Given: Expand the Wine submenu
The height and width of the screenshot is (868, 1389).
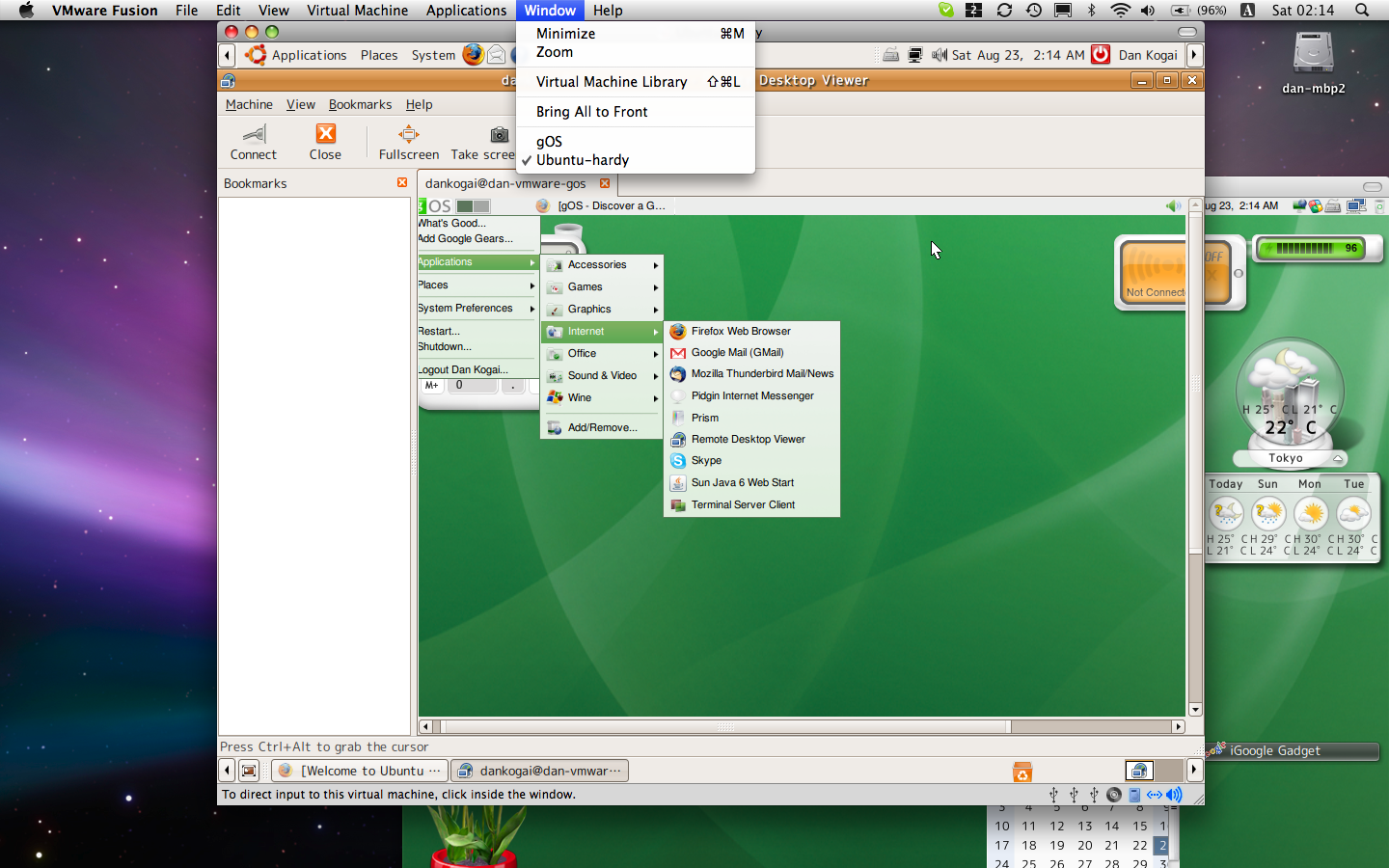Looking at the screenshot, I should click(x=602, y=398).
